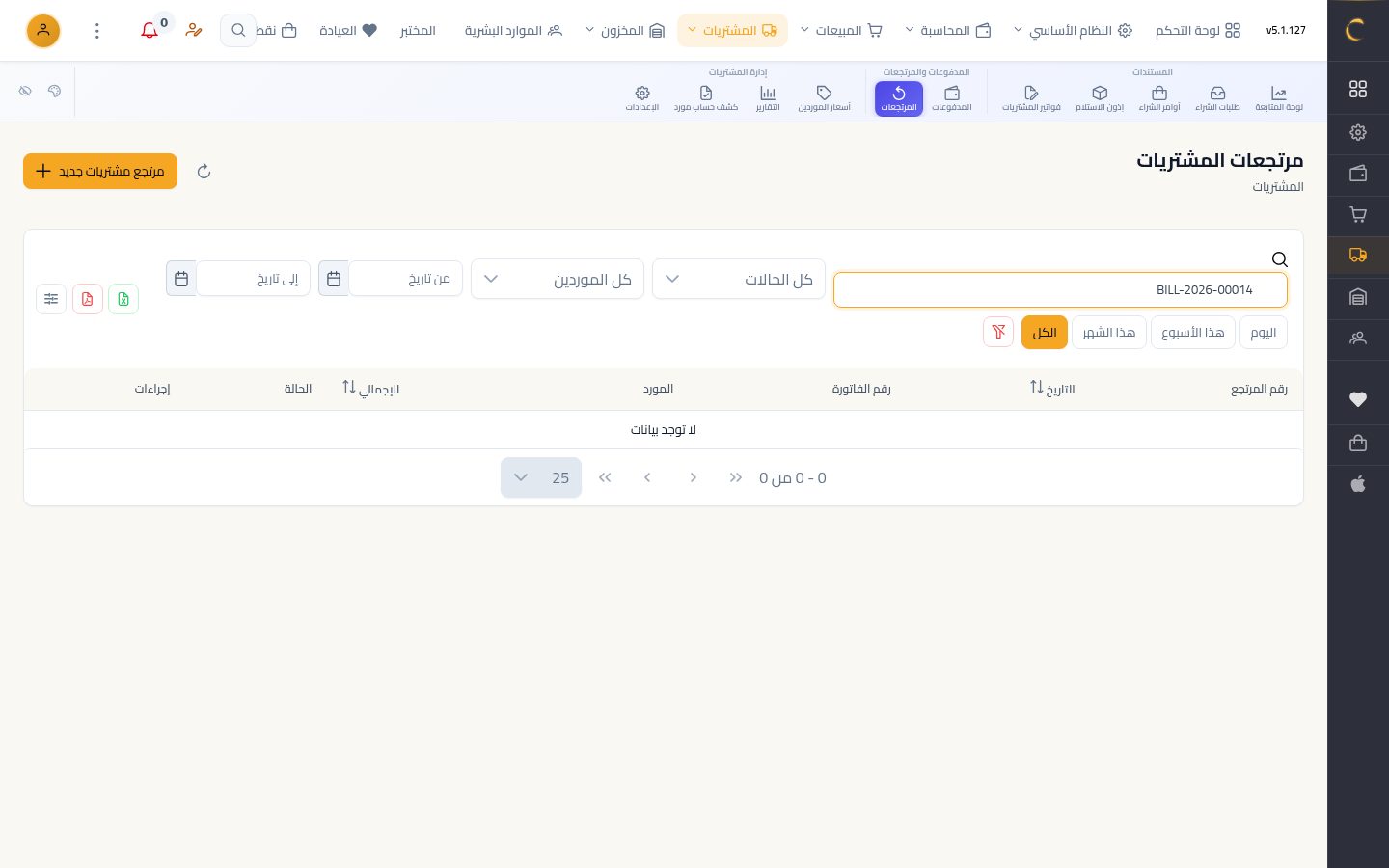The height and width of the screenshot is (868, 1389).
Task: Expand the كل الموردين suppliers dropdown
Action: [558, 280]
